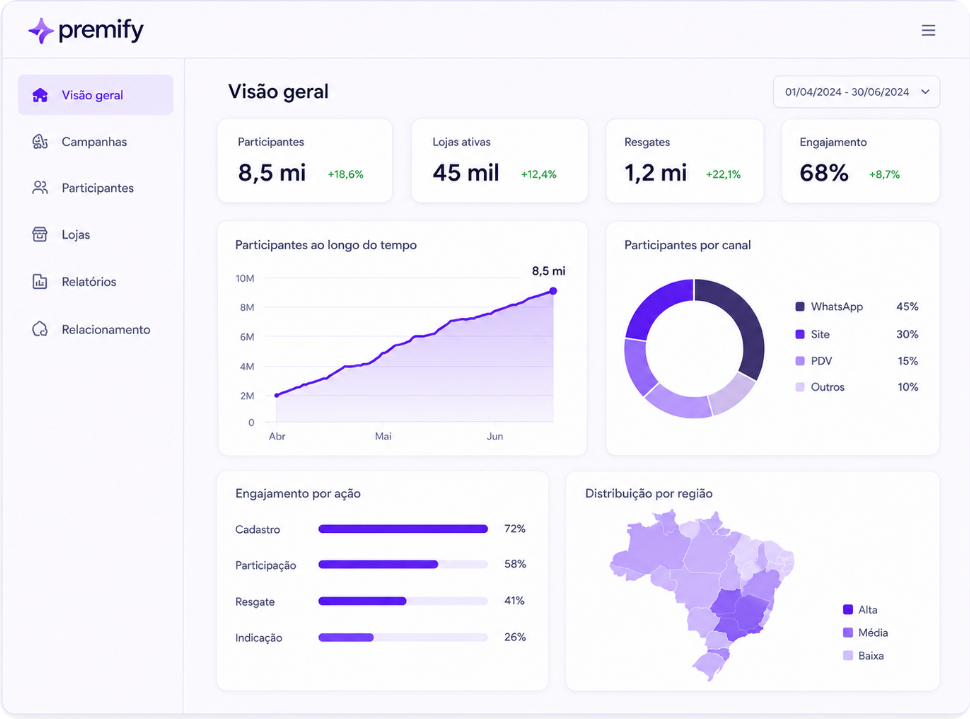Click the 26% Indicação value
The image size is (970, 719).
(x=515, y=637)
